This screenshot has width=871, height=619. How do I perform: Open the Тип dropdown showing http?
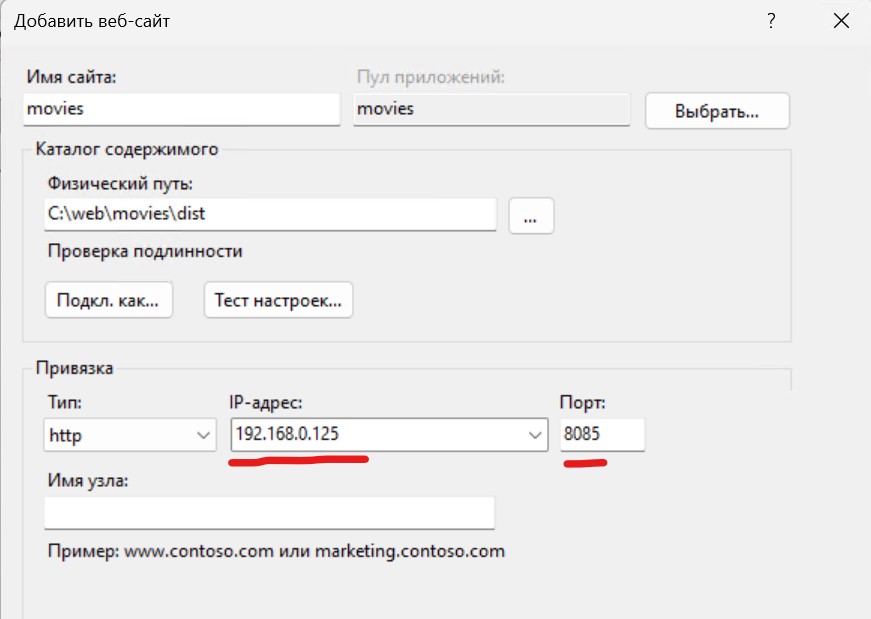pyautogui.click(x=130, y=435)
